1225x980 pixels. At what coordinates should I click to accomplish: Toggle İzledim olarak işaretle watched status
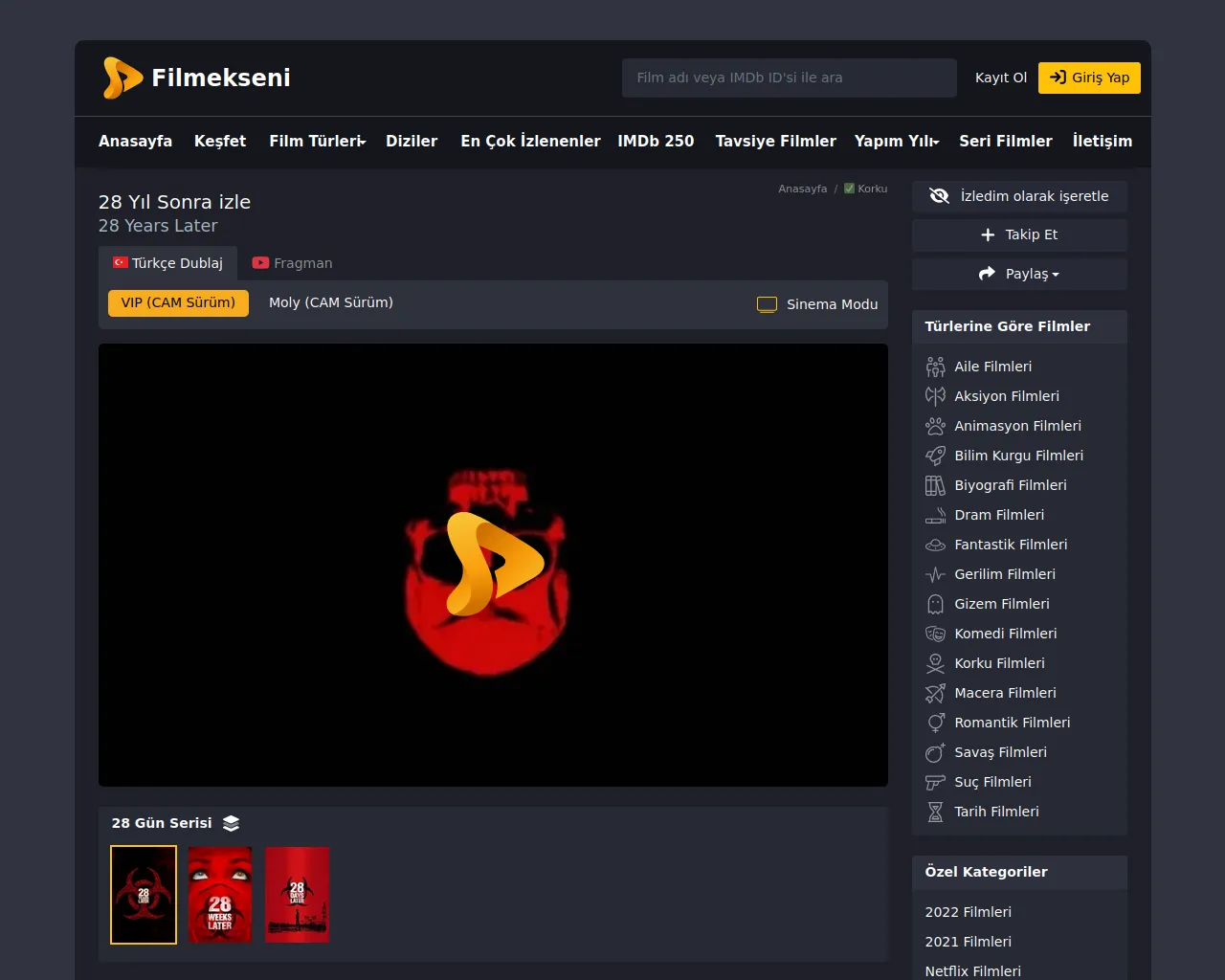pos(1019,196)
